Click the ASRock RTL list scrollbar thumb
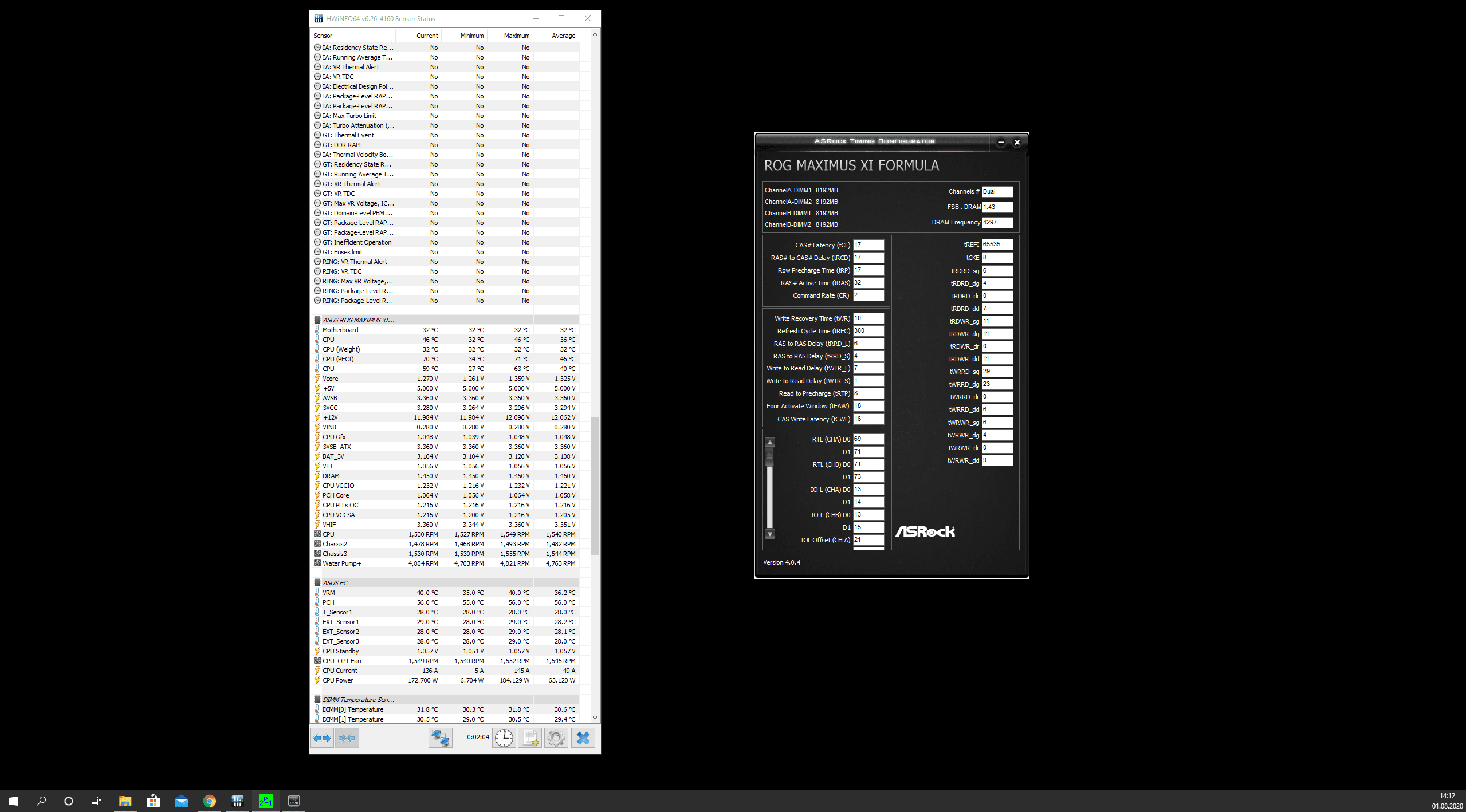 click(770, 457)
